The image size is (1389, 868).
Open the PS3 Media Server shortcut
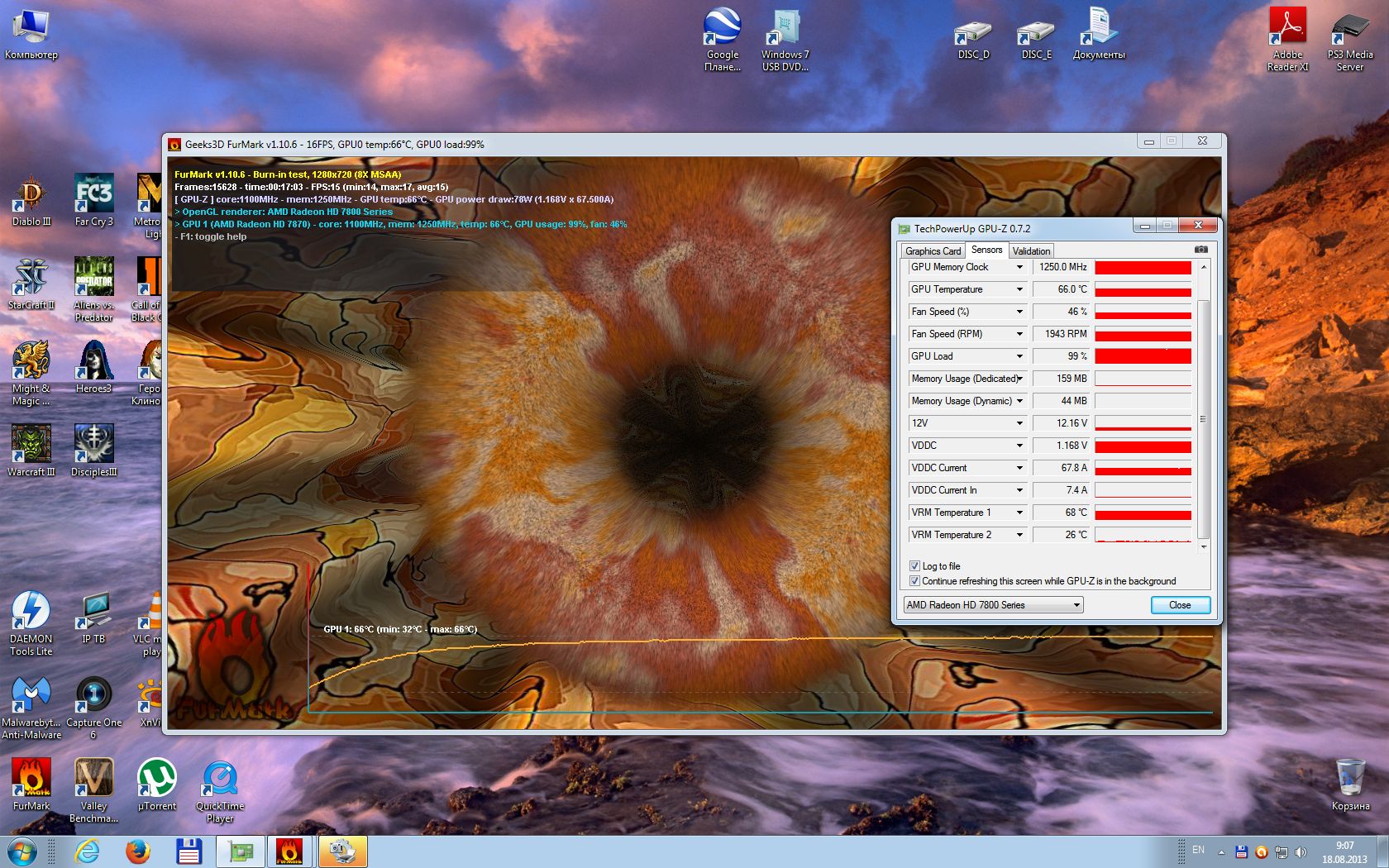click(x=1350, y=40)
